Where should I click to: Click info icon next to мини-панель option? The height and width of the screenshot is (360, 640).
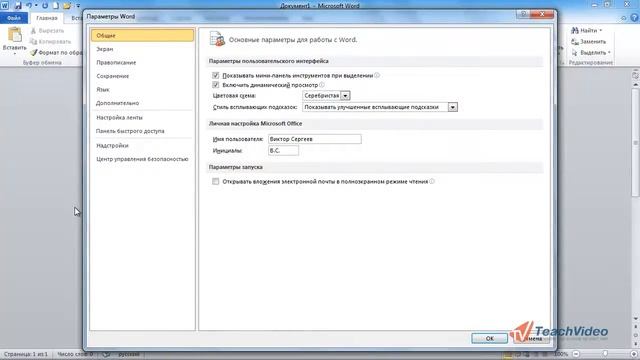pyautogui.click(x=377, y=75)
